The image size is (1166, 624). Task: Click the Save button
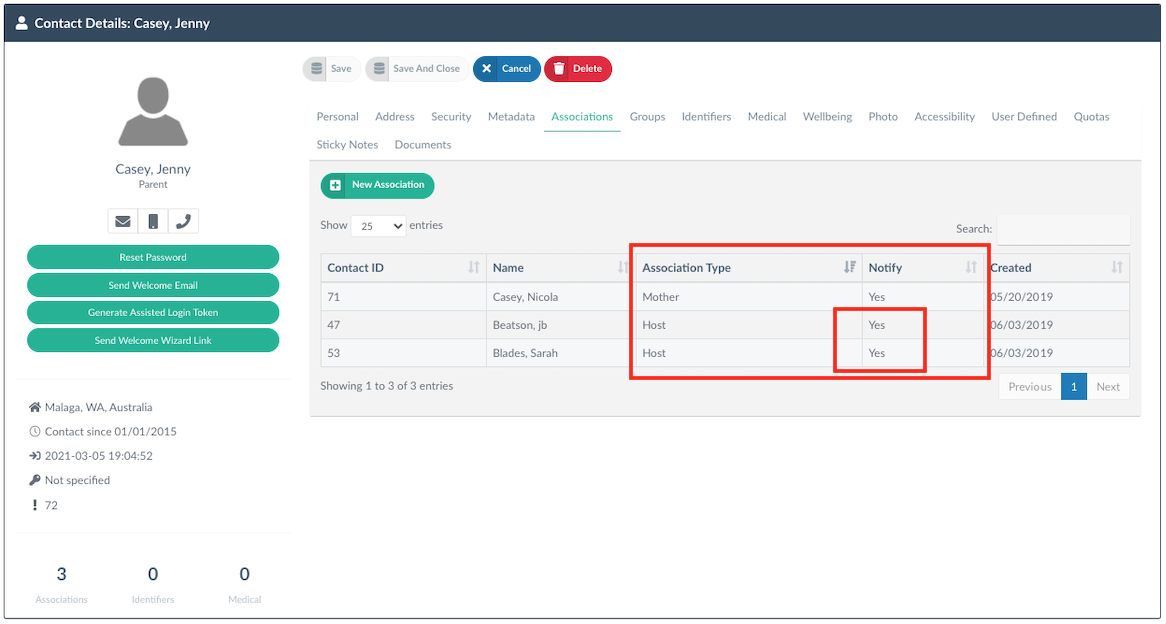332,68
